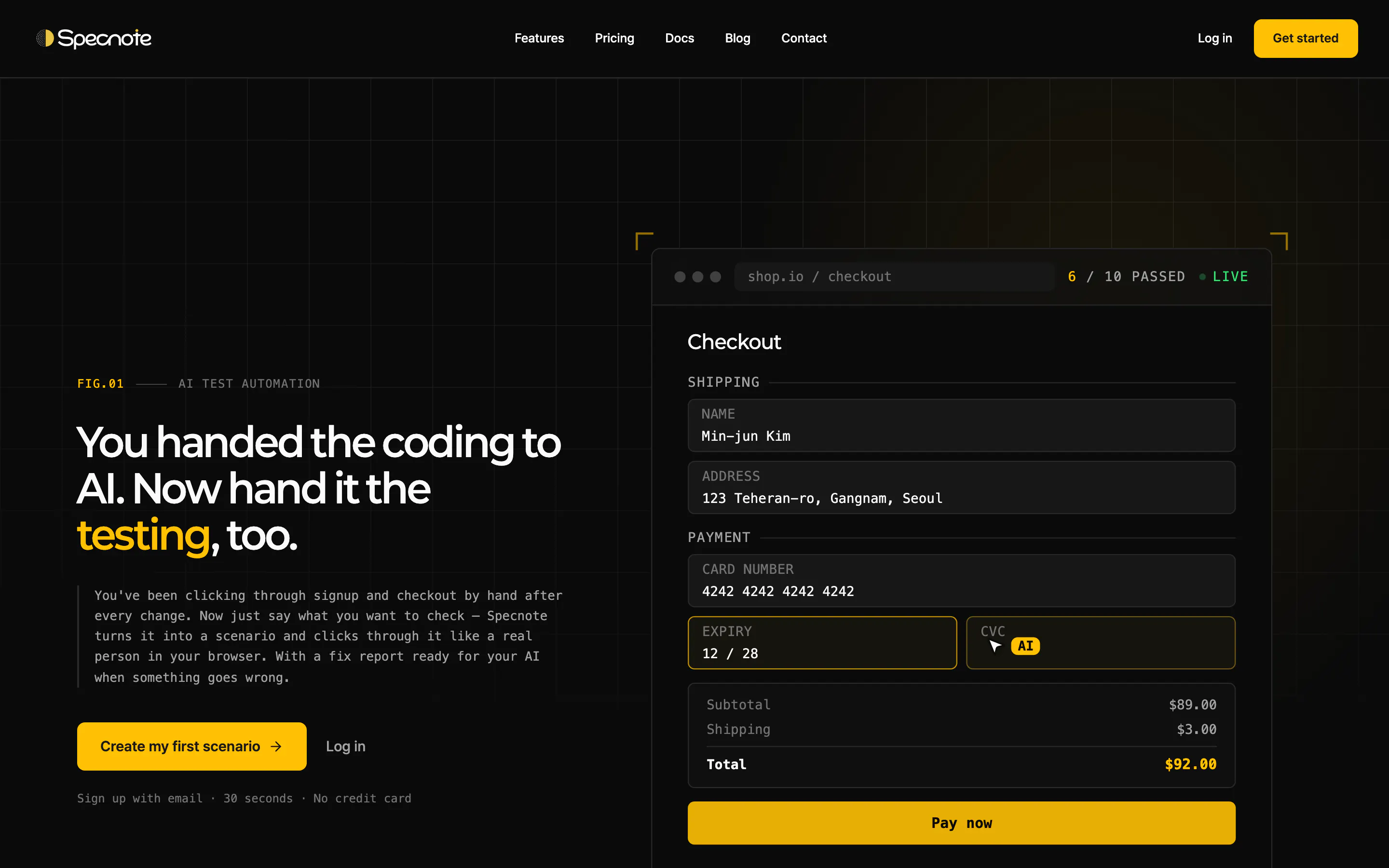Click the arrow icon in Create my first scenario

click(x=276, y=746)
